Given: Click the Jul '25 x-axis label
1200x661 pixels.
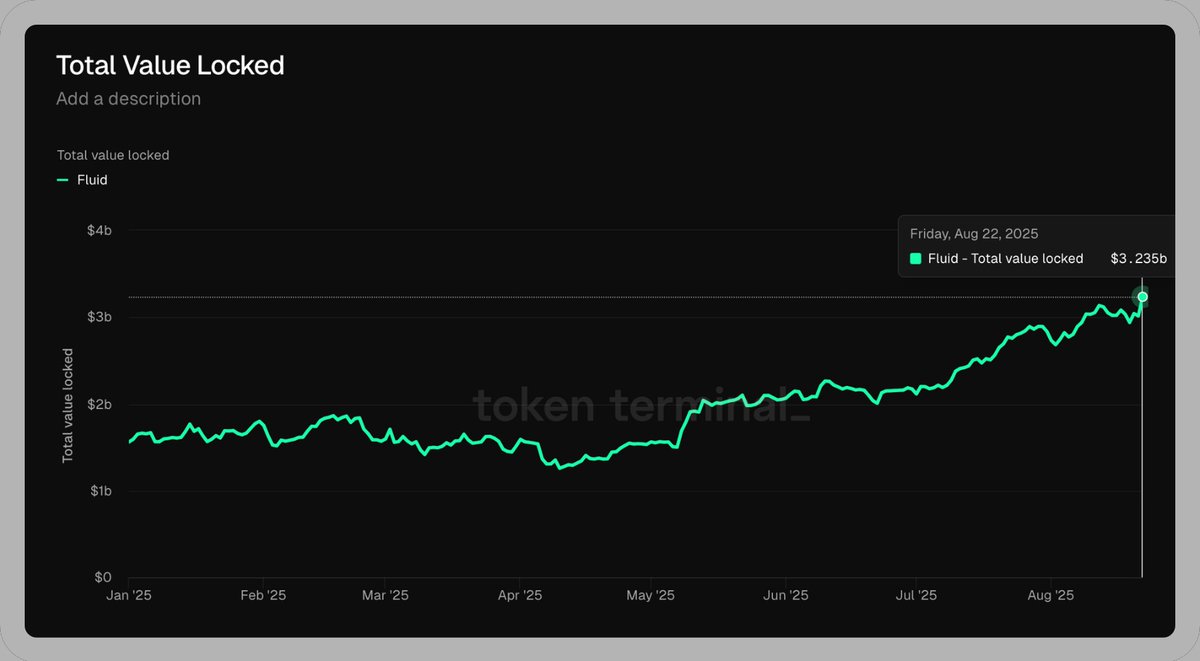Looking at the screenshot, I should tap(915, 595).
